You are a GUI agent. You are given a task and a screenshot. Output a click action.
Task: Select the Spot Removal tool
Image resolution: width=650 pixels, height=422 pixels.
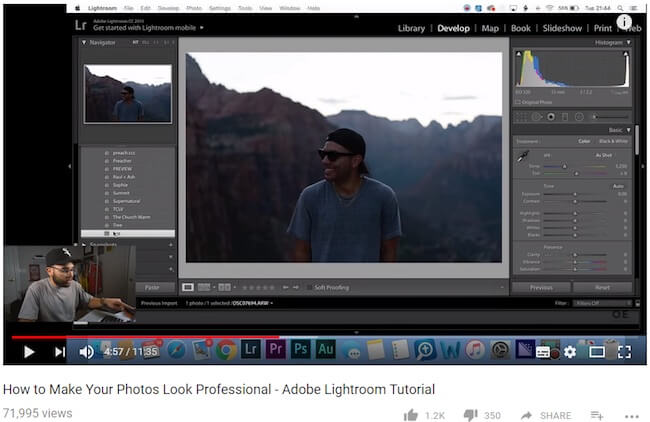[x=536, y=117]
